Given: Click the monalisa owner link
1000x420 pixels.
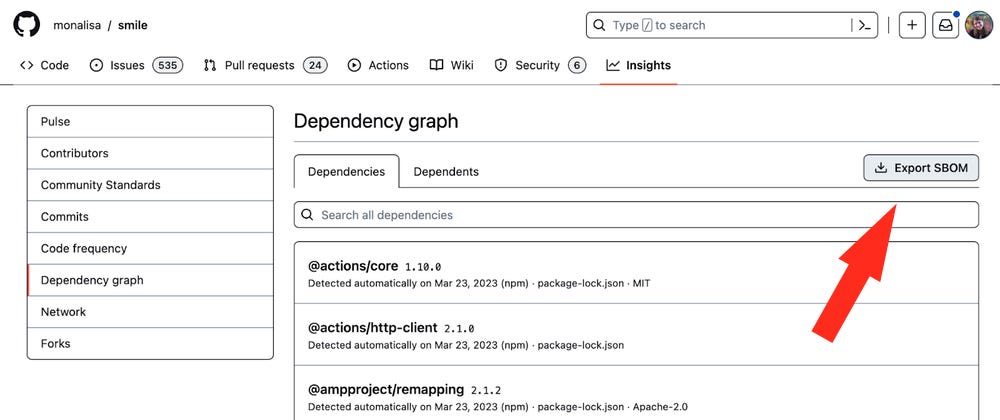Looking at the screenshot, I should coord(77,25).
